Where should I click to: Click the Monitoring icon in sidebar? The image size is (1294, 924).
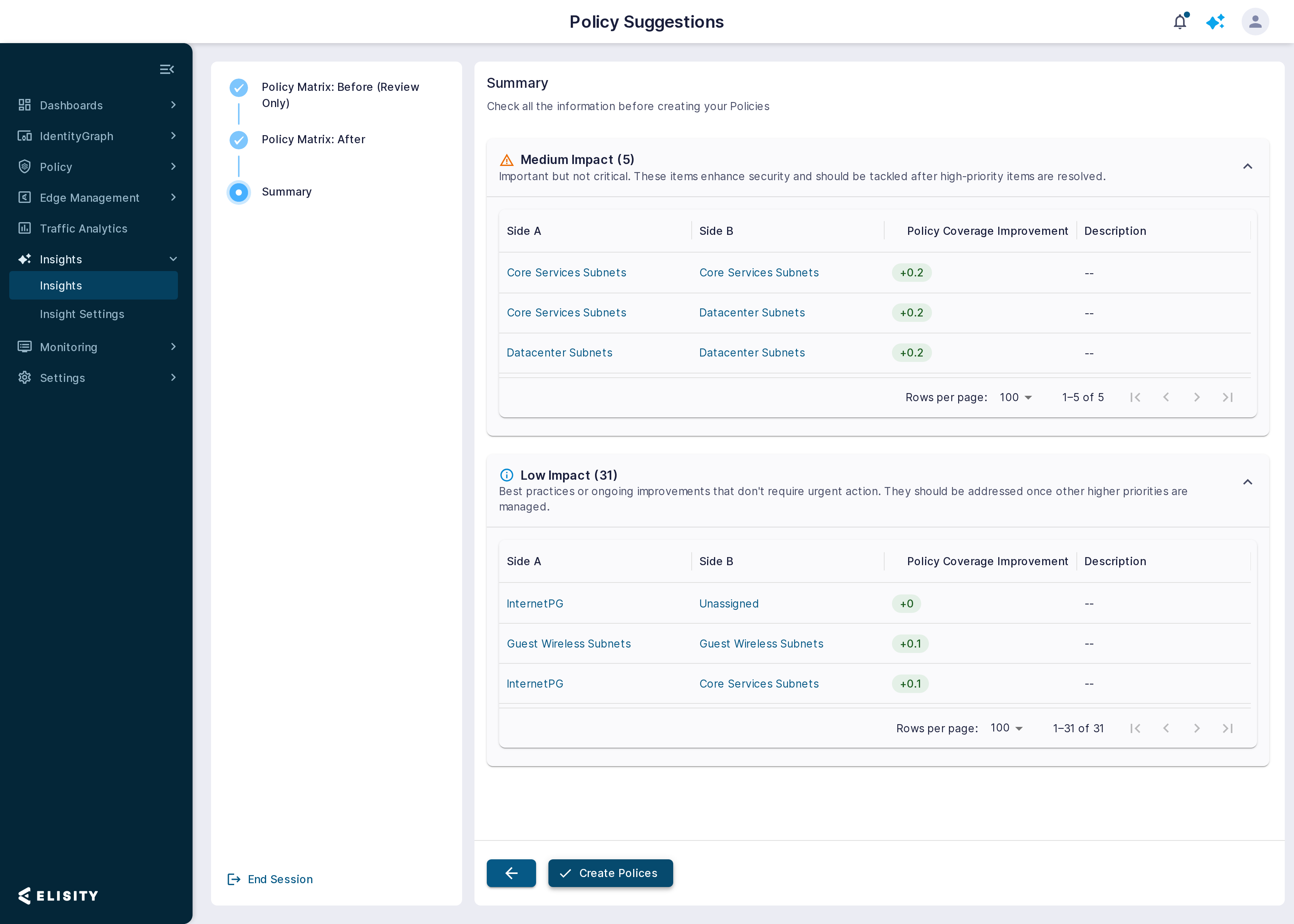click(25, 346)
